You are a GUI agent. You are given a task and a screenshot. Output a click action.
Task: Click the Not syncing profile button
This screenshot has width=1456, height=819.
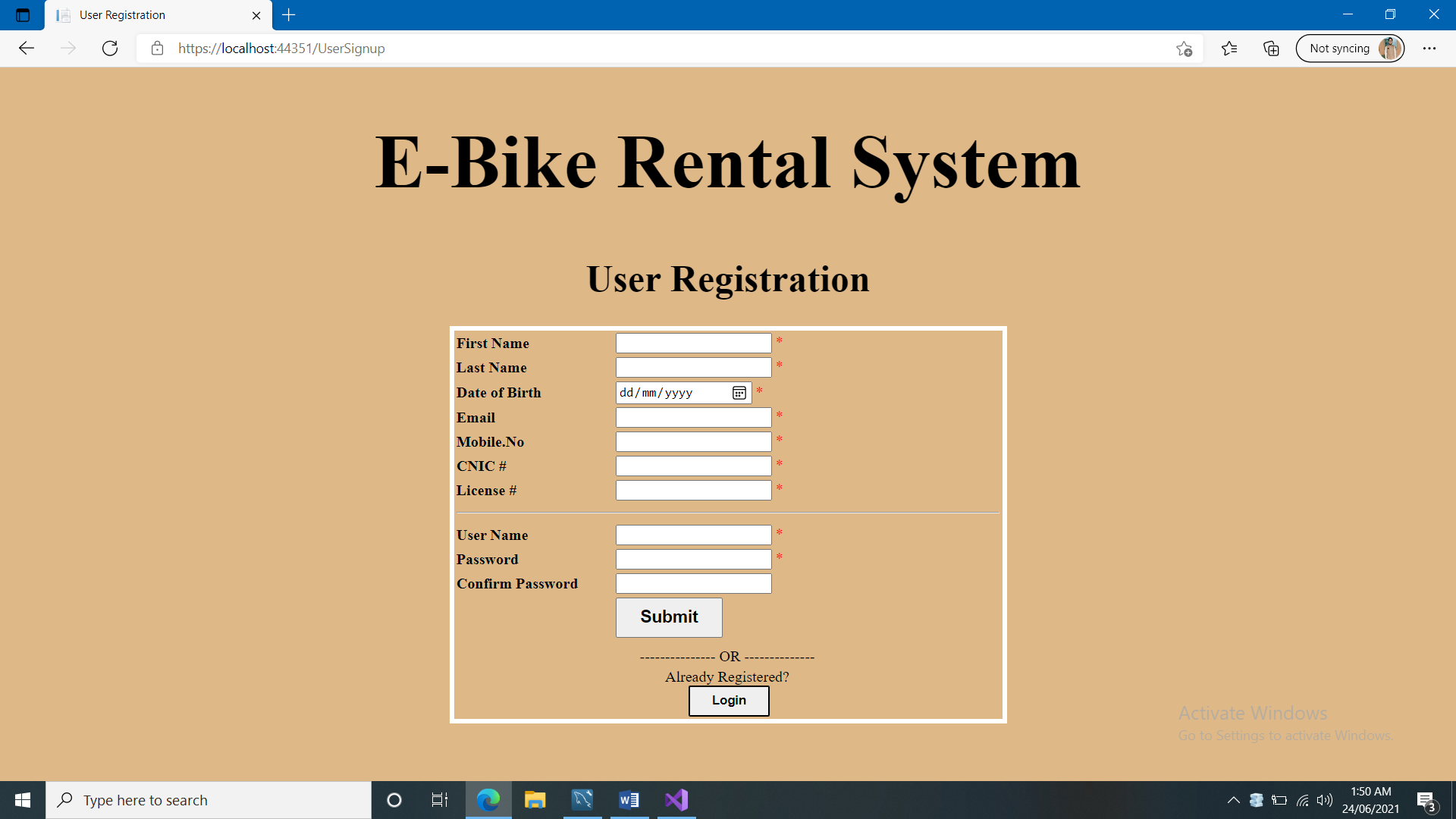(1350, 48)
